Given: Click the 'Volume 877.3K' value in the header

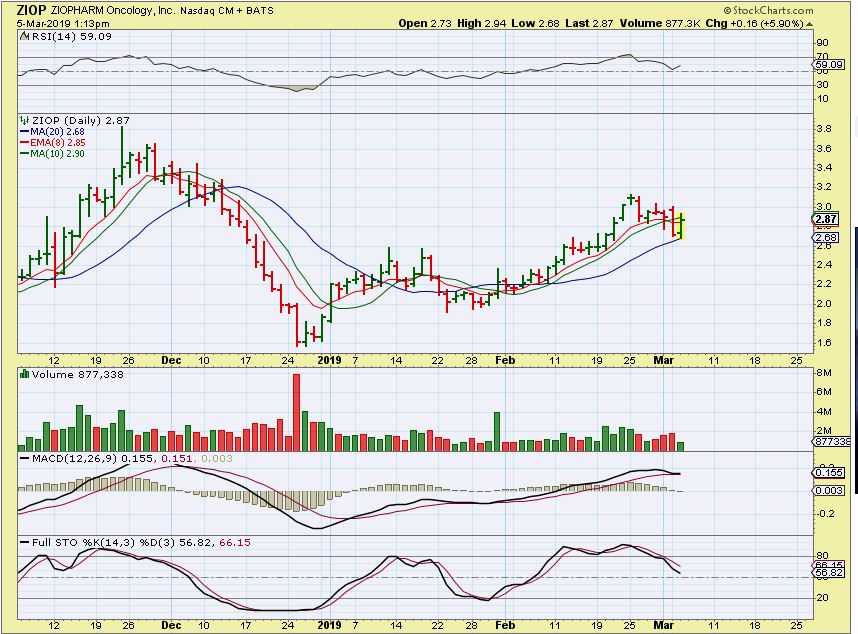Looking at the screenshot, I should 660,24.
